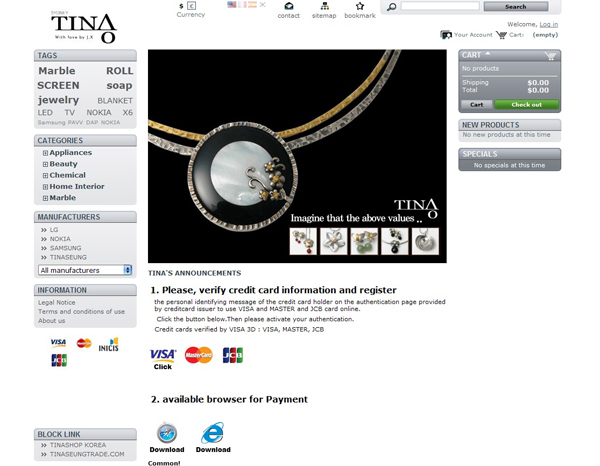Open Terms and conditions of use

(x=81, y=311)
